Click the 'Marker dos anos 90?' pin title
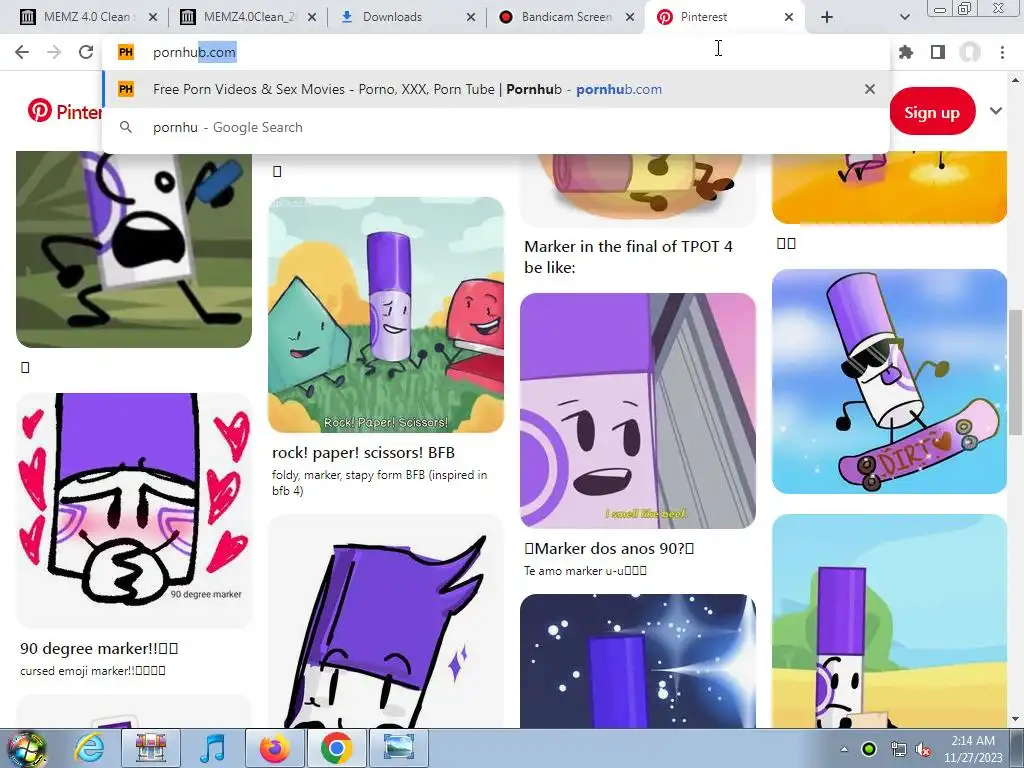This screenshot has width=1024, height=768. (x=609, y=549)
